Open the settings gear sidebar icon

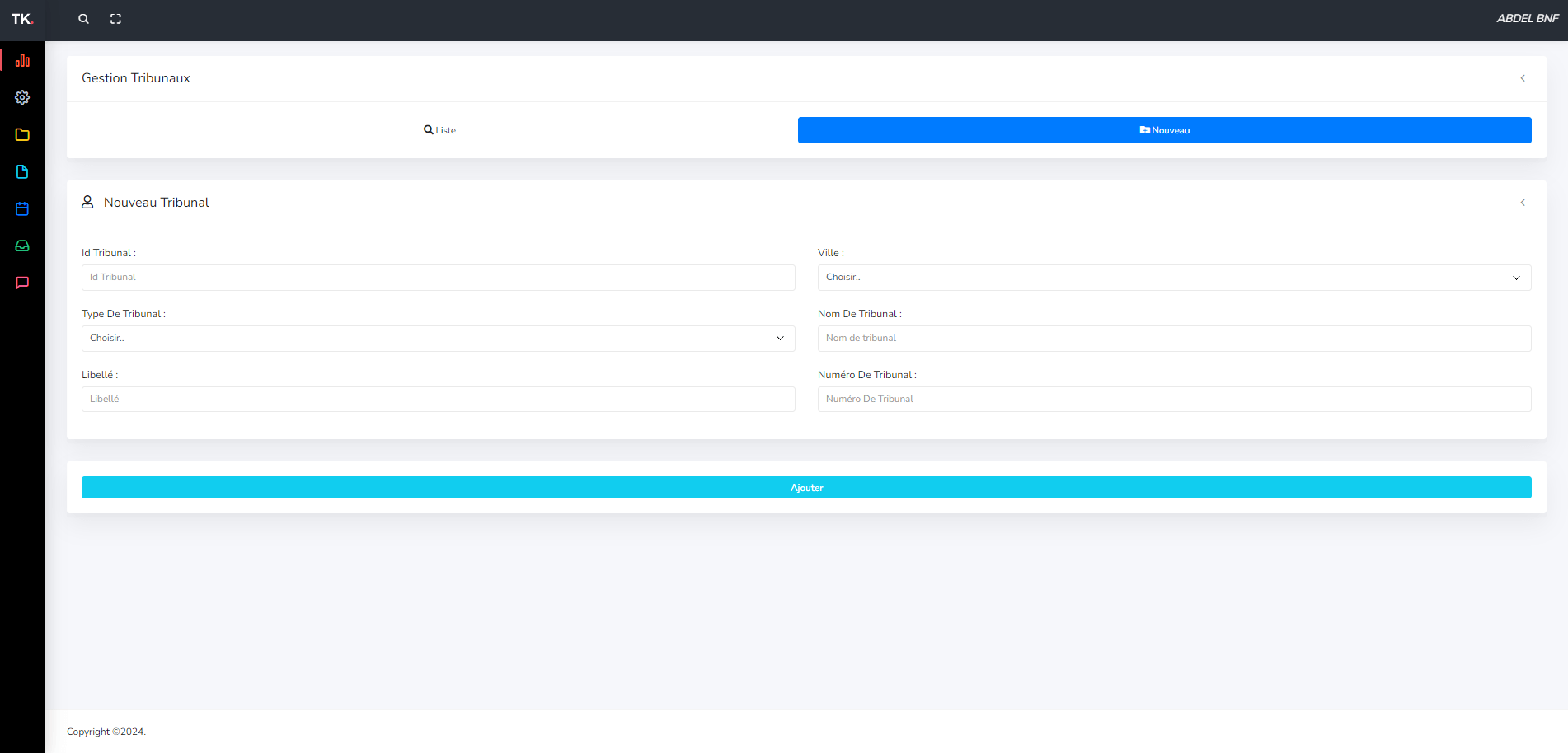click(22, 97)
